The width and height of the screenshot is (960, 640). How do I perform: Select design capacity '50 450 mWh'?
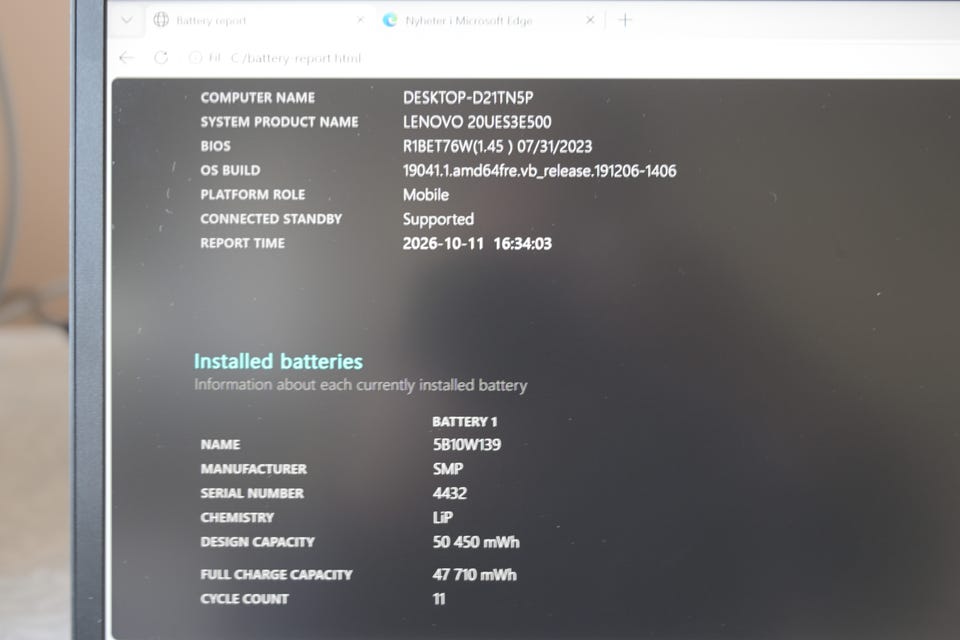click(x=476, y=542)
